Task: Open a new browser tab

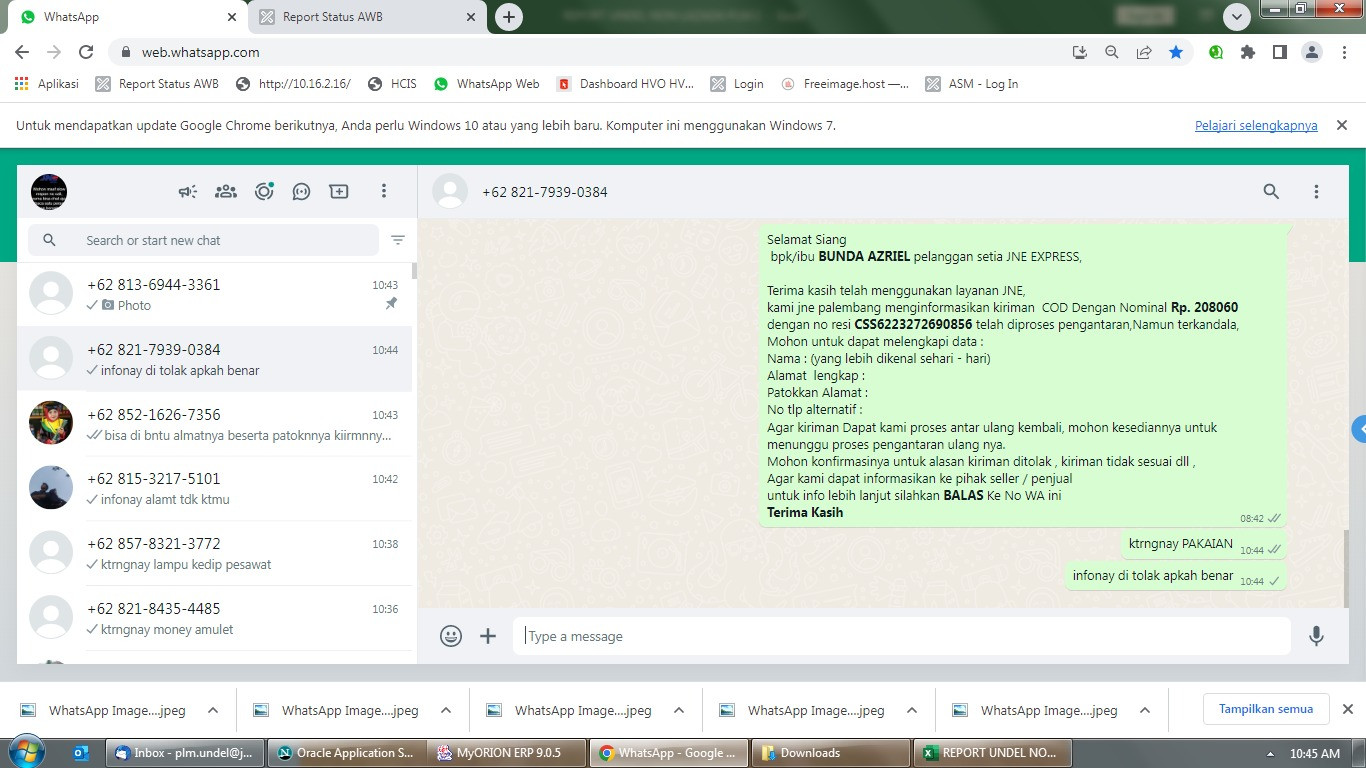Action: click(x=509, y=17)
